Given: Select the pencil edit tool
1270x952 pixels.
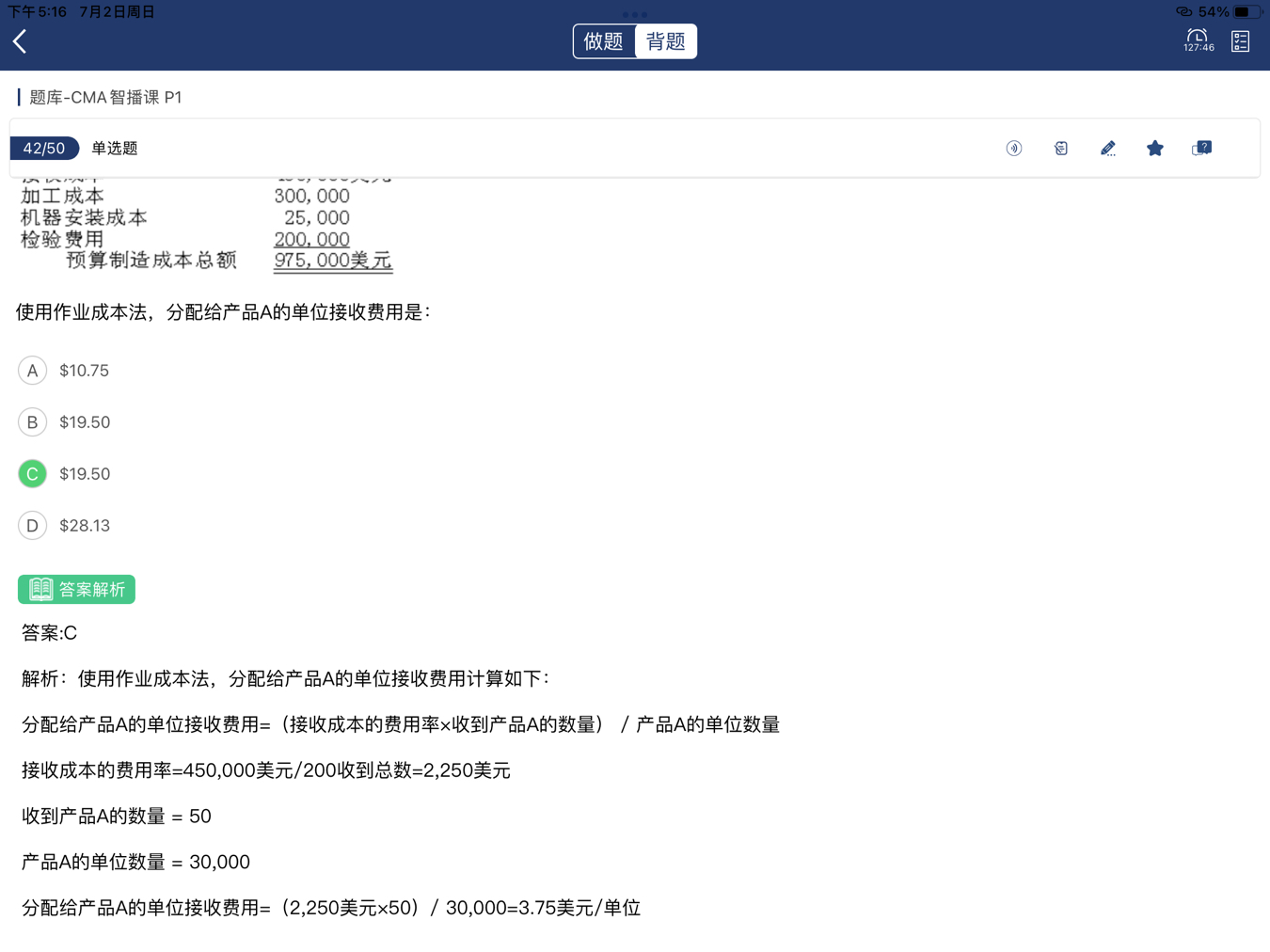Looking at the screenshot, I should [1107, 149].
